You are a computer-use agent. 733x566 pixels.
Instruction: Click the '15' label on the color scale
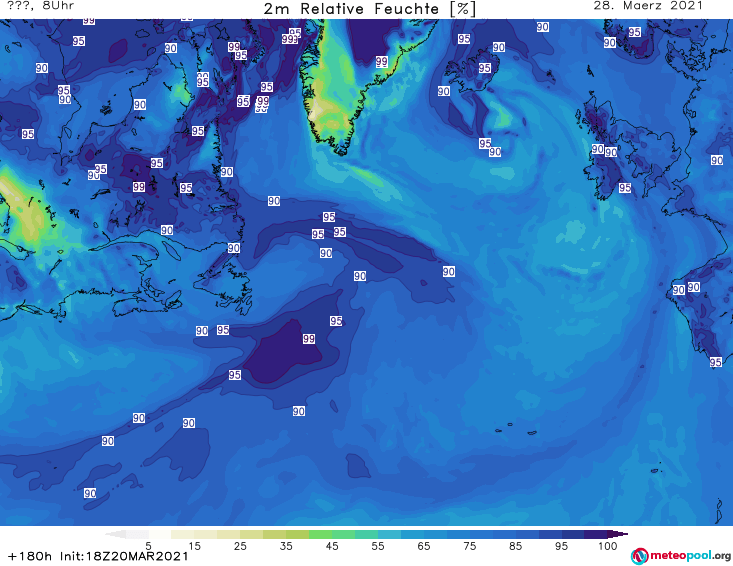pyautogui.click(x=194, y=546)
